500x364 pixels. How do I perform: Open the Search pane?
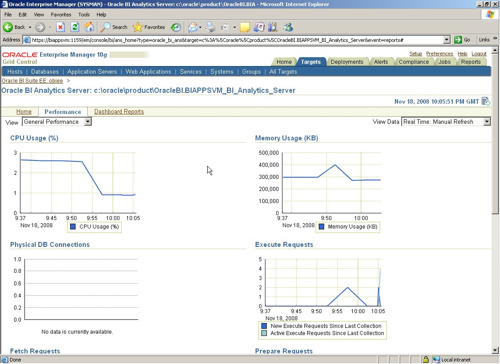114,27
